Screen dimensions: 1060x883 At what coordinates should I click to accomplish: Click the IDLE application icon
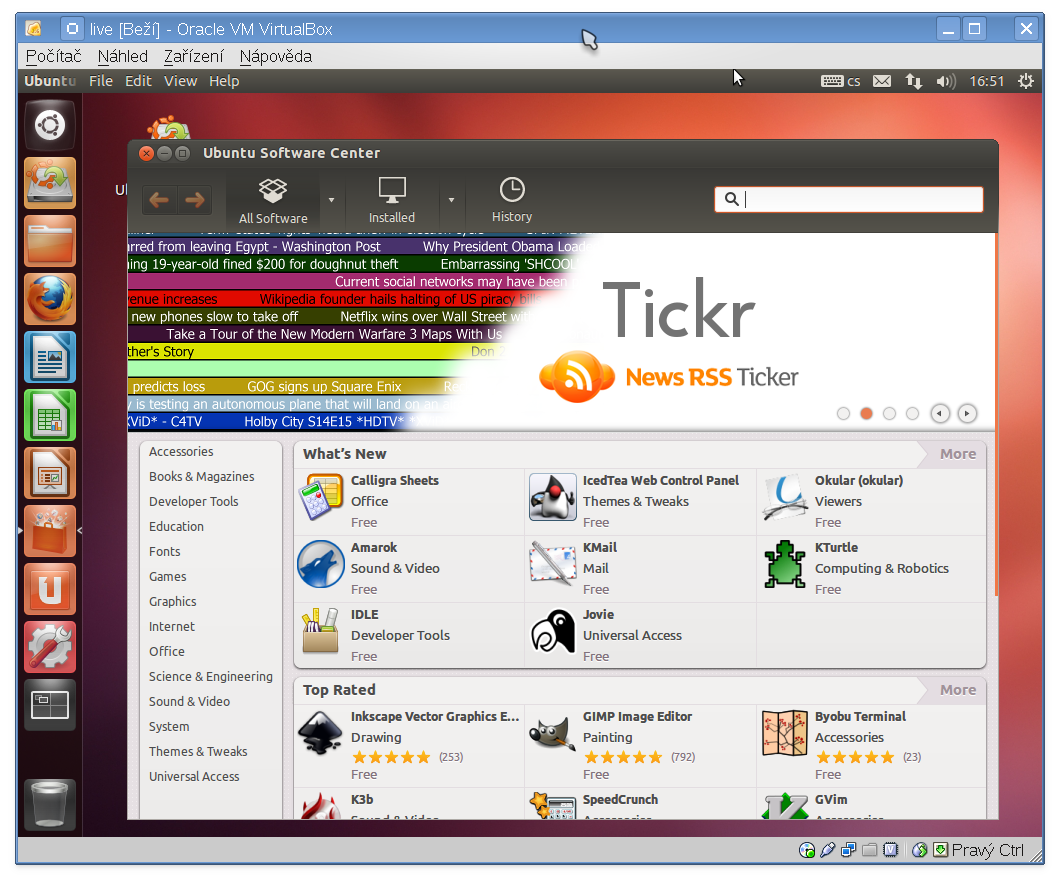pos(320,631)
